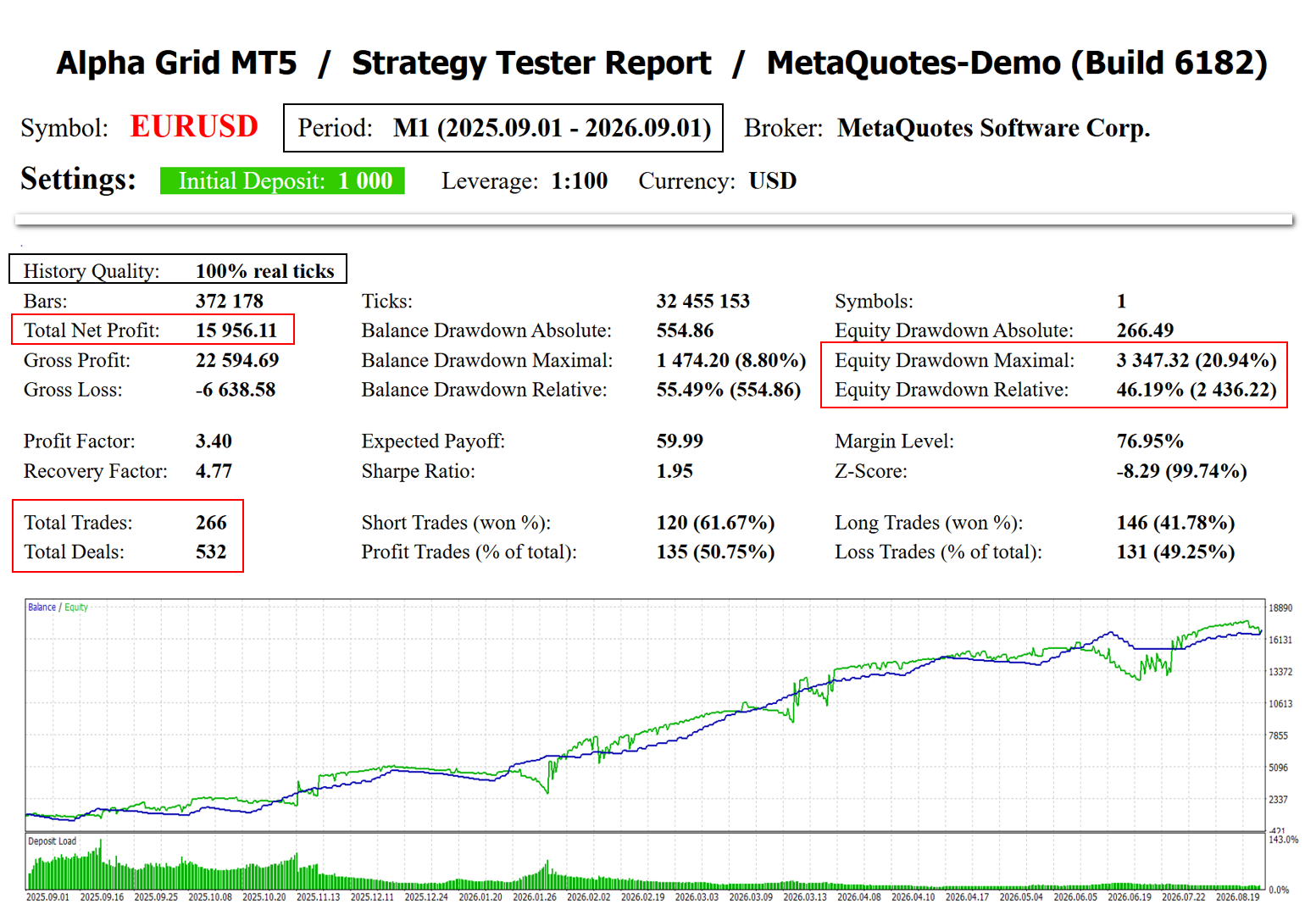Click the Deposit Load chart label

52,841
